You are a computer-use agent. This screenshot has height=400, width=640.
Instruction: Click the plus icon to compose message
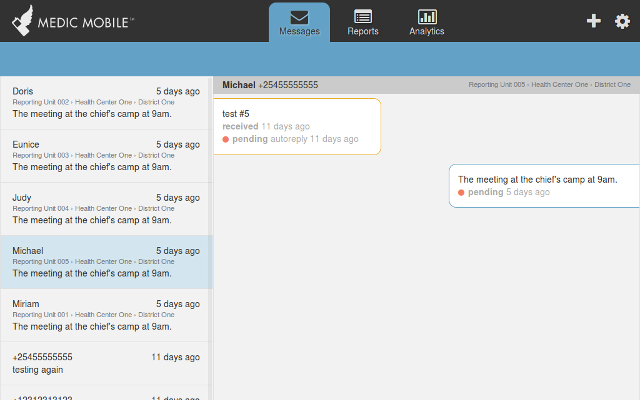pyautogui.click(x=593, y=21)
